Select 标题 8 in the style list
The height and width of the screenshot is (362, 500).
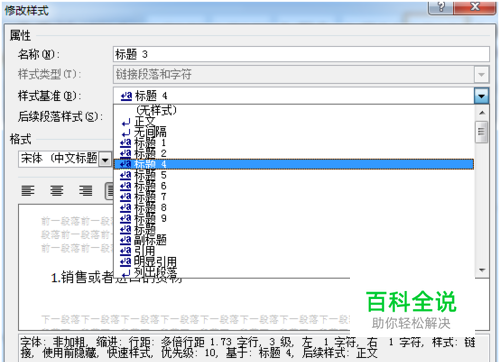click(x=293, y=207)
